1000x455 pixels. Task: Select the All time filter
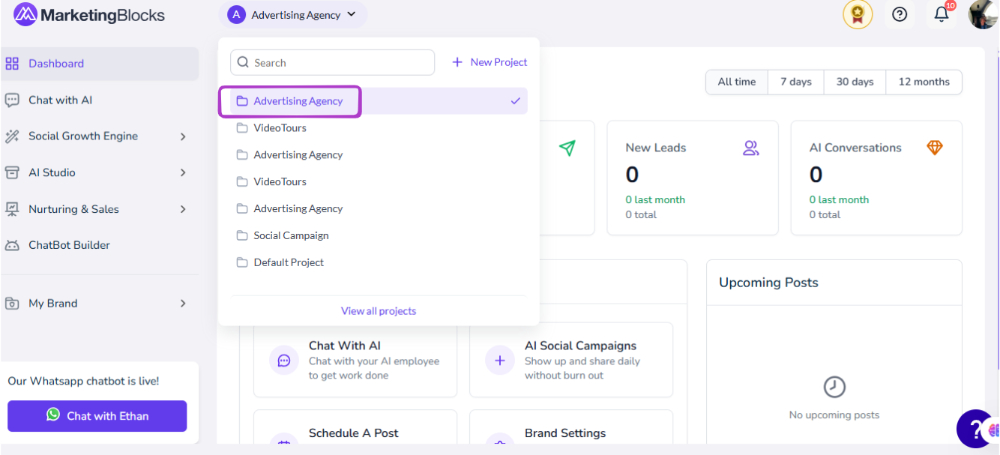click(737, 82)
